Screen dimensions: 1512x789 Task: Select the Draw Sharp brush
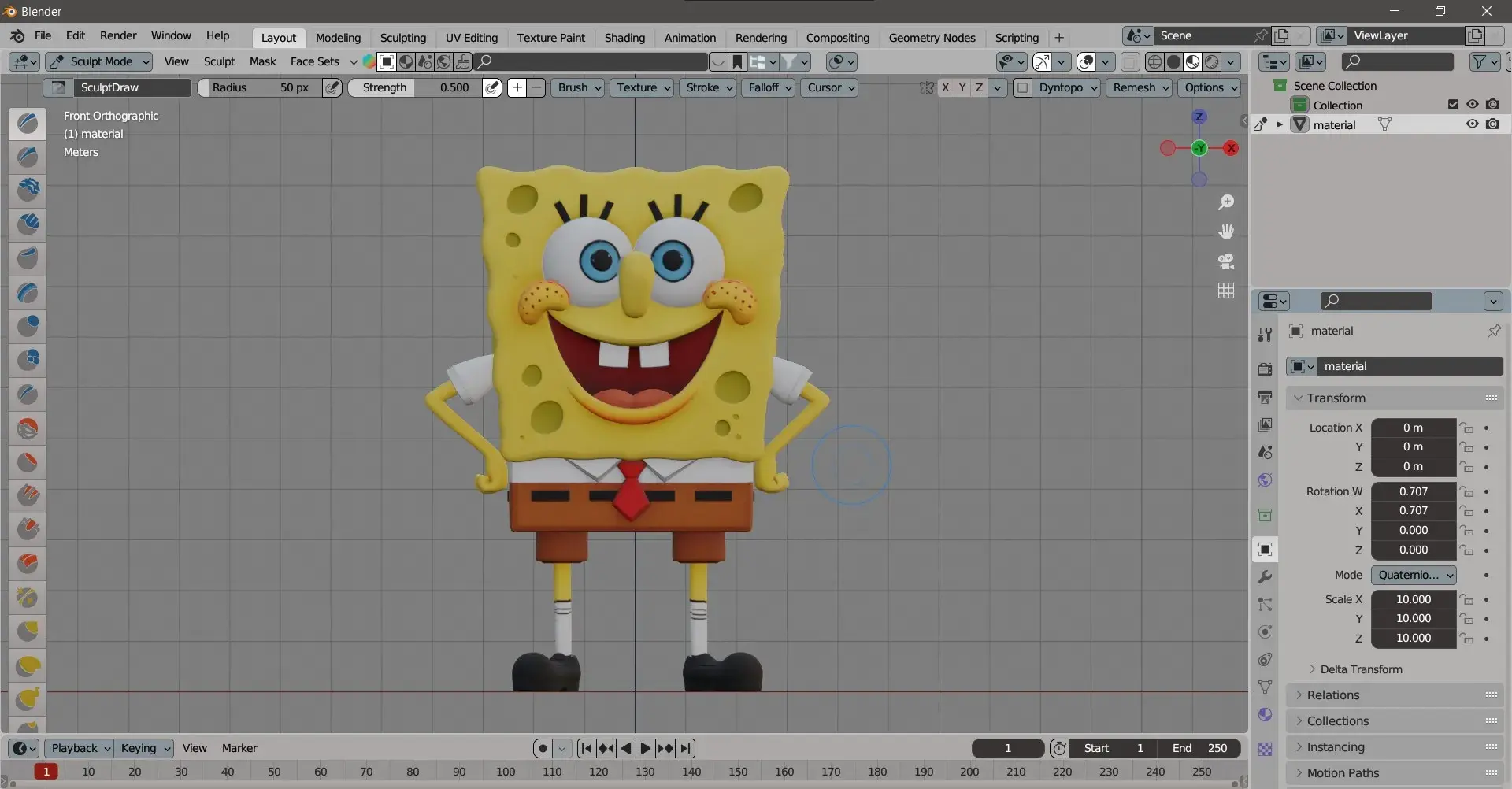point(28,157)
